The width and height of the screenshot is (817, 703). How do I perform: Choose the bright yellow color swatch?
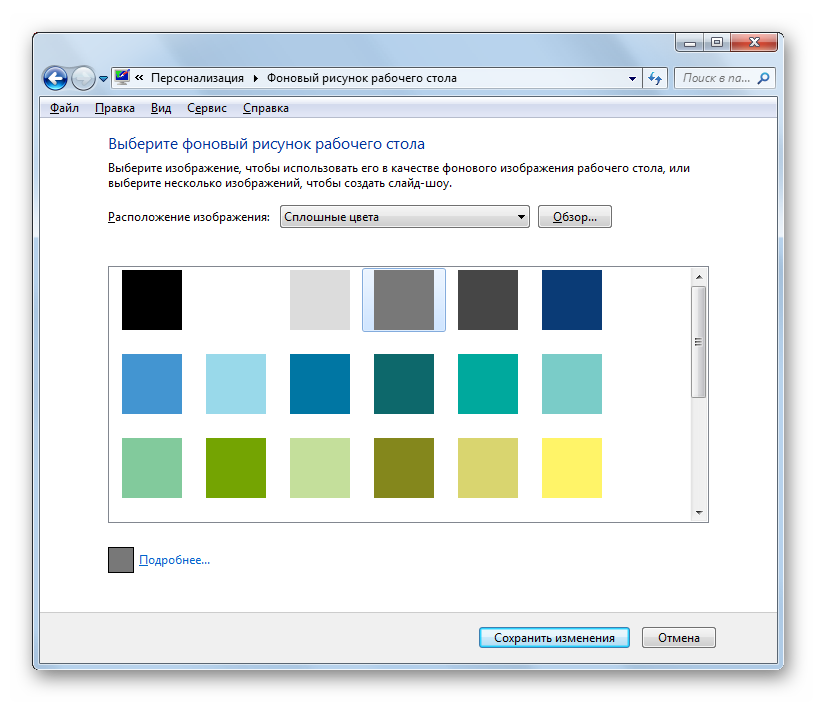pos(572,467)
